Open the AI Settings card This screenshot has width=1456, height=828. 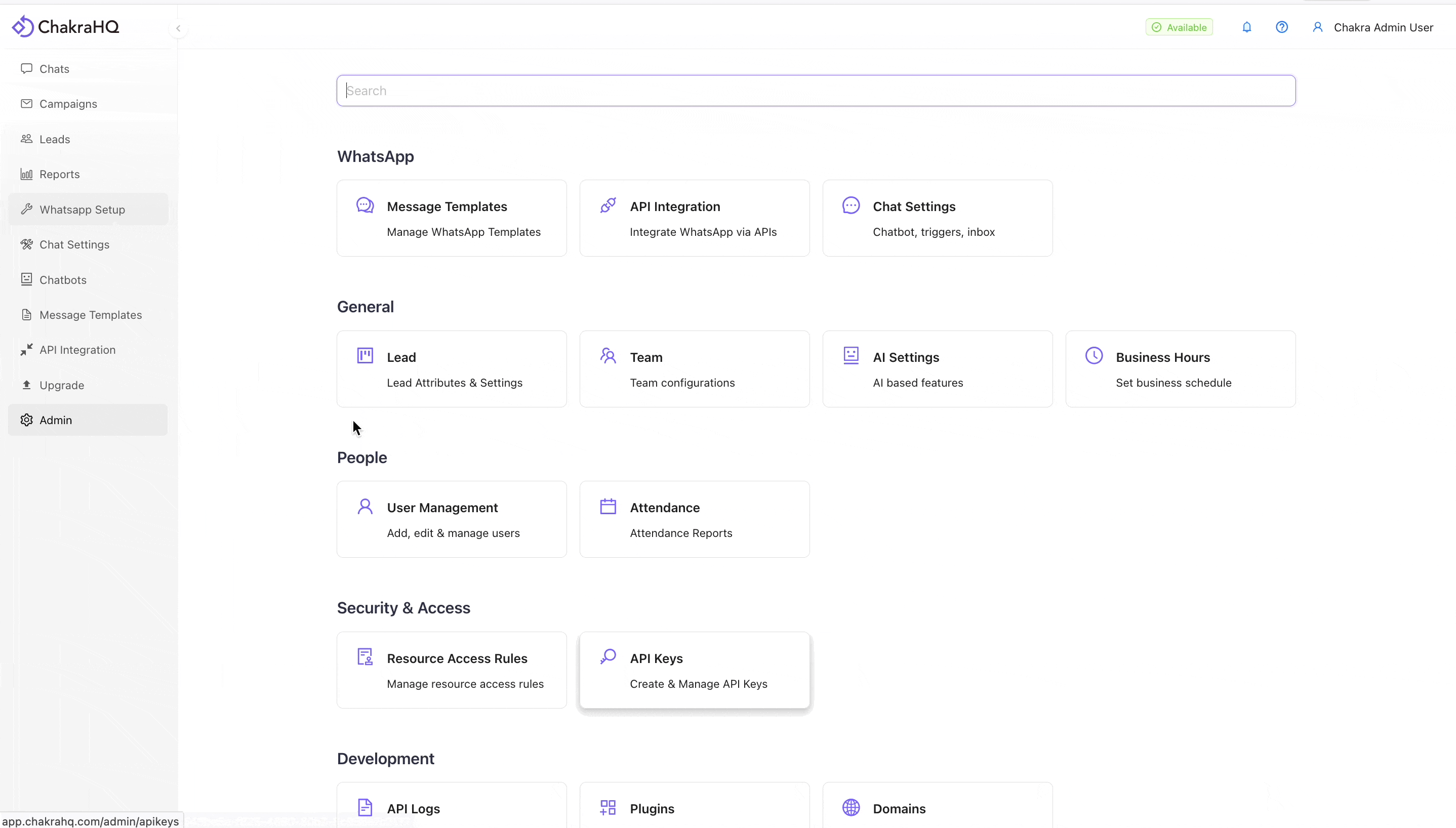pos(937,369)
